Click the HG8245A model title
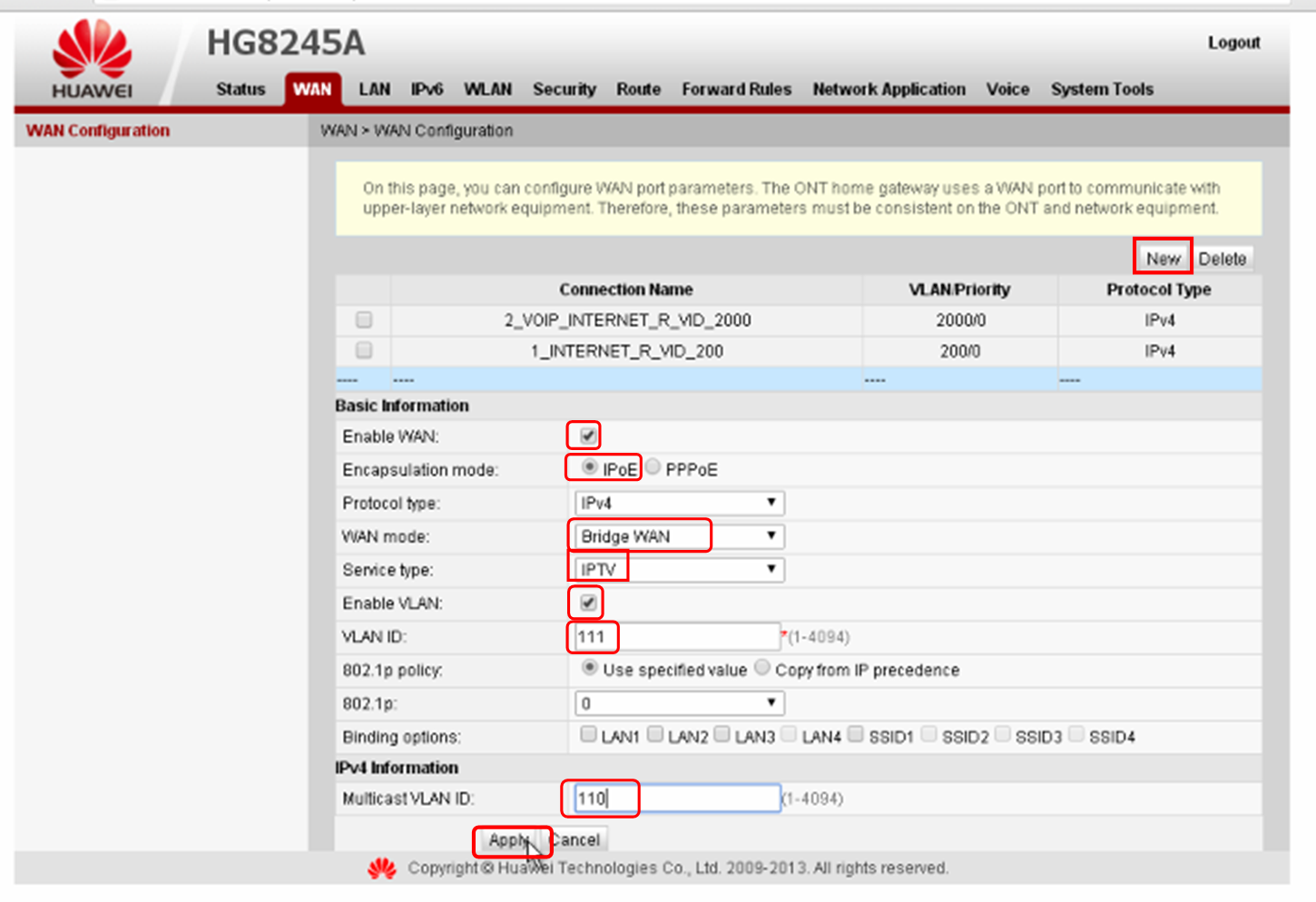This screenshot has height=902, width=1316. [x=285, y=43]
